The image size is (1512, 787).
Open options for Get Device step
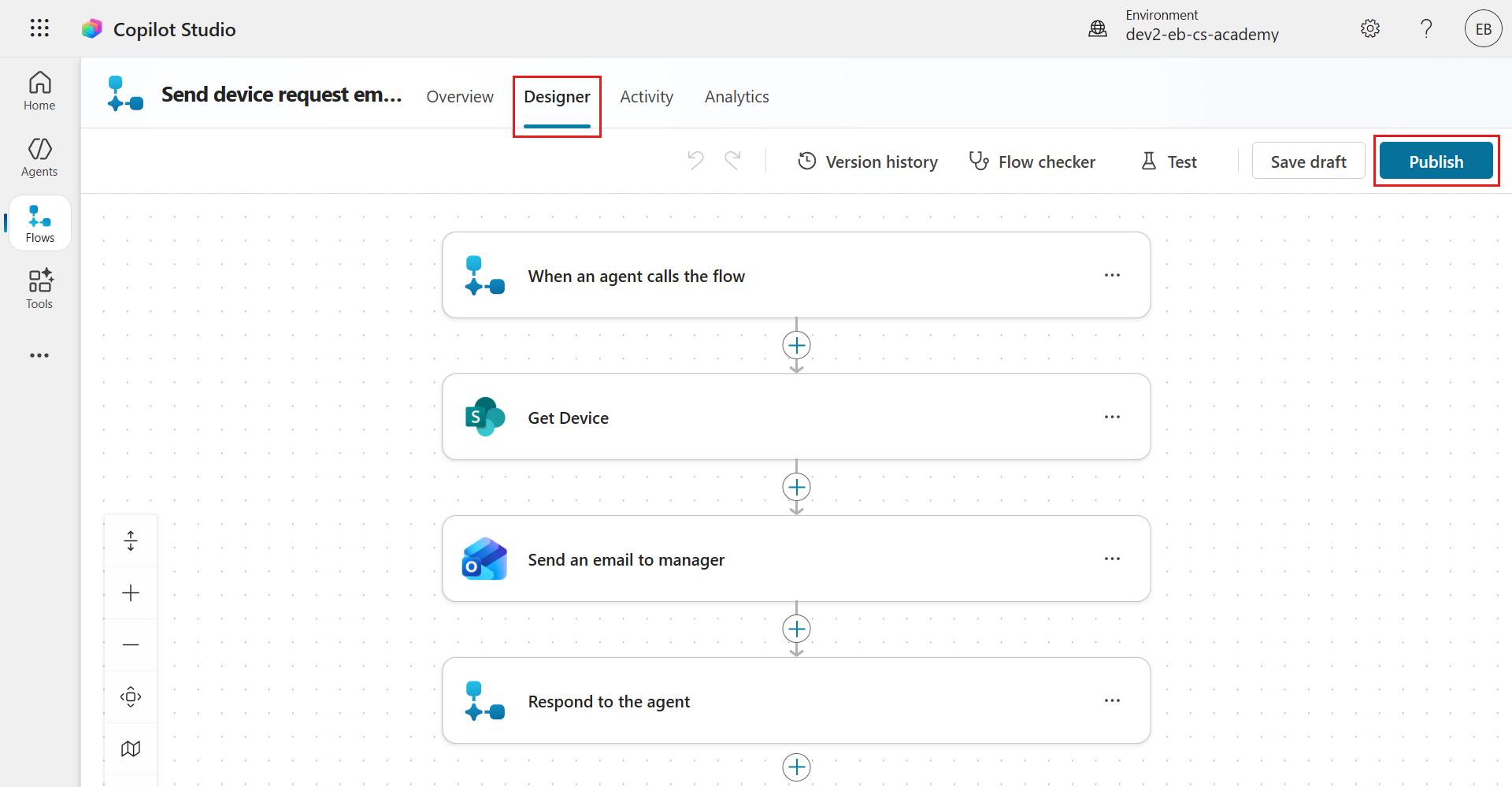pos(1111,417)
